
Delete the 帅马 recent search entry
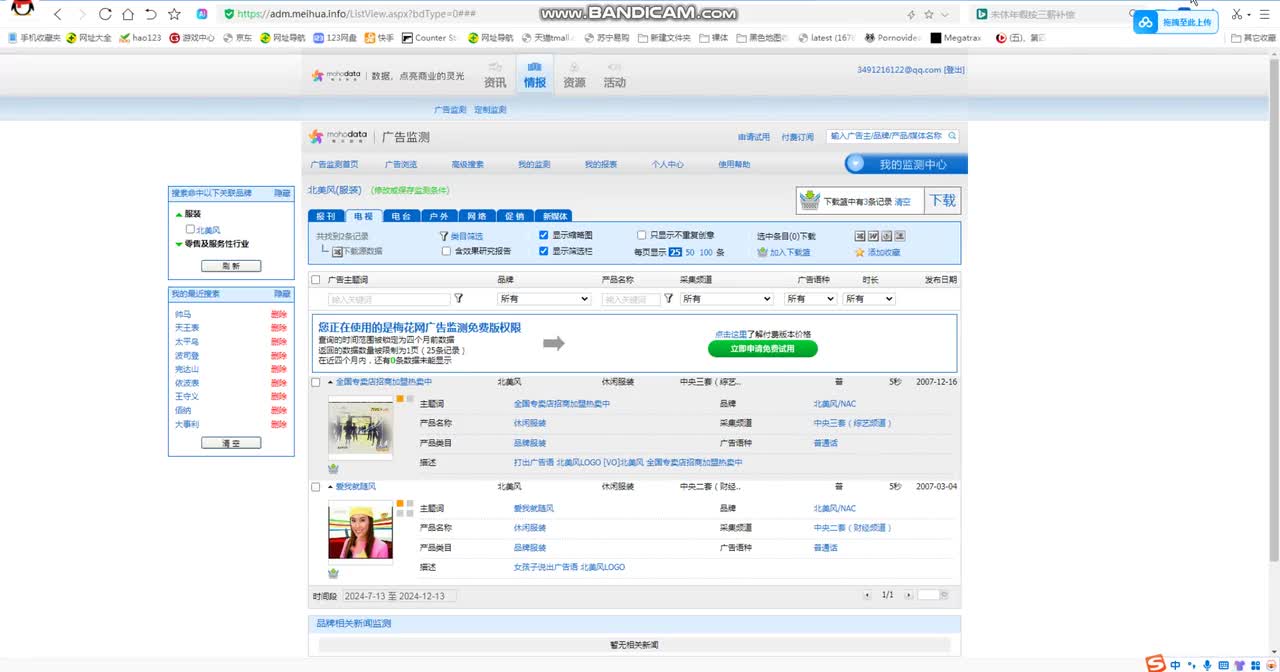pos(279,314)
